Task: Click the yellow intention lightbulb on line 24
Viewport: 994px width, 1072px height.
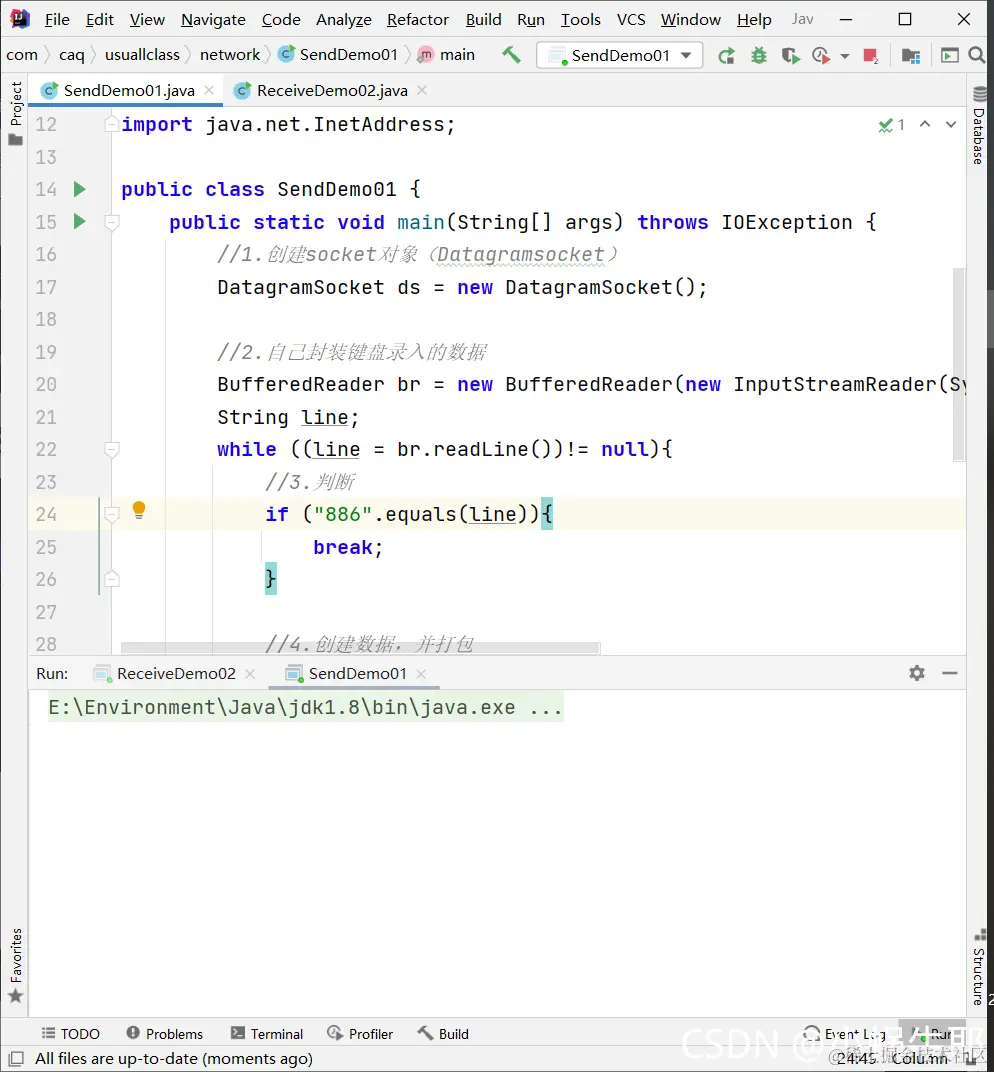Action: (139, 509)
